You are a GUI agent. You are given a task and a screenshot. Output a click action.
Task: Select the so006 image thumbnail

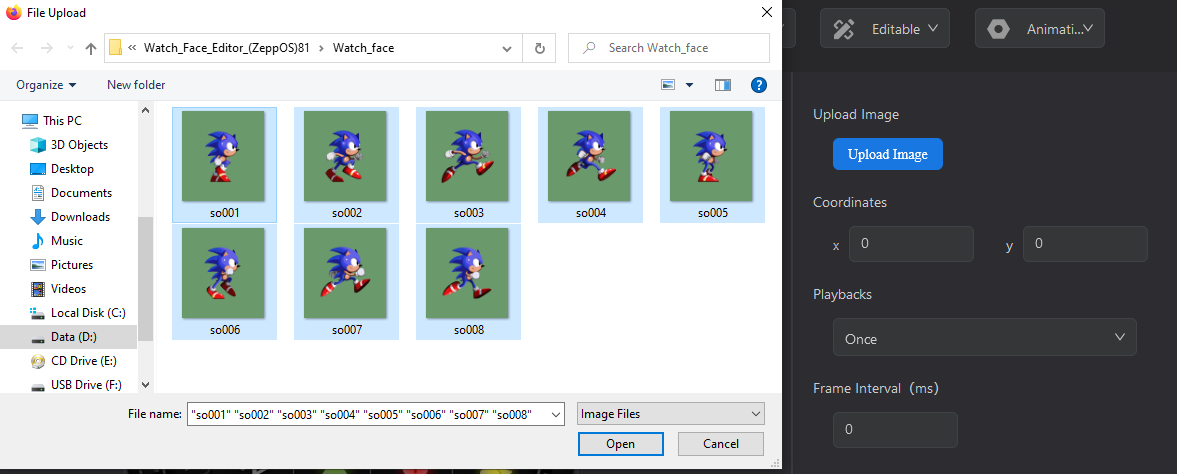click(224, 282)
